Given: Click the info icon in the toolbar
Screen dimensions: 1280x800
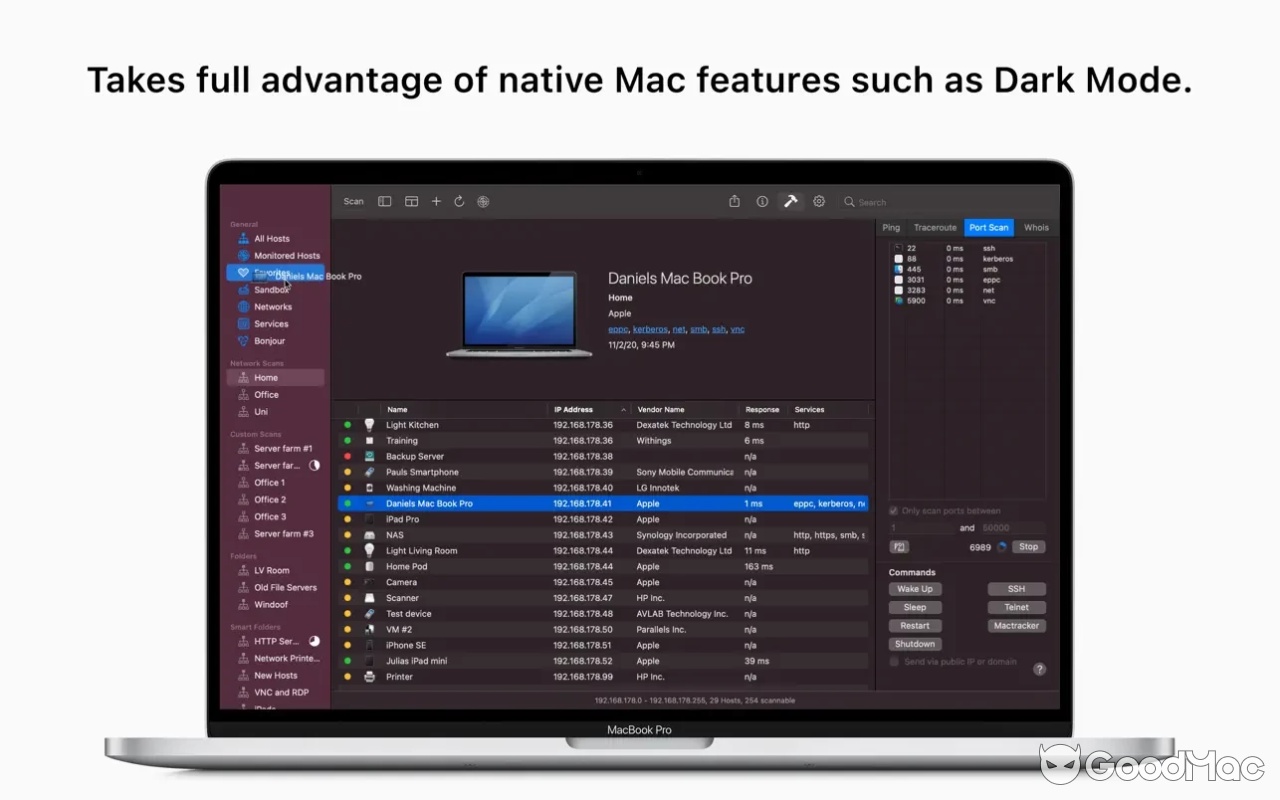Looking at the screenshot, I should [762, 201].
